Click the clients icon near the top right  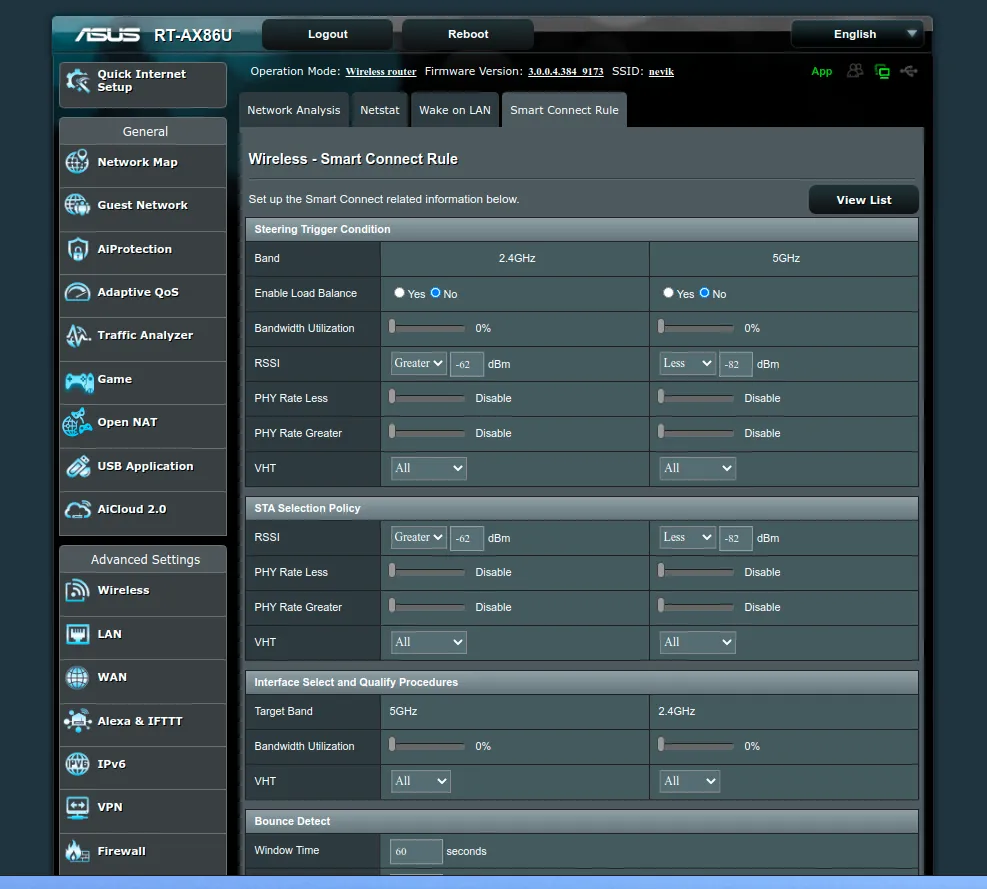click(x=853, y=71)
